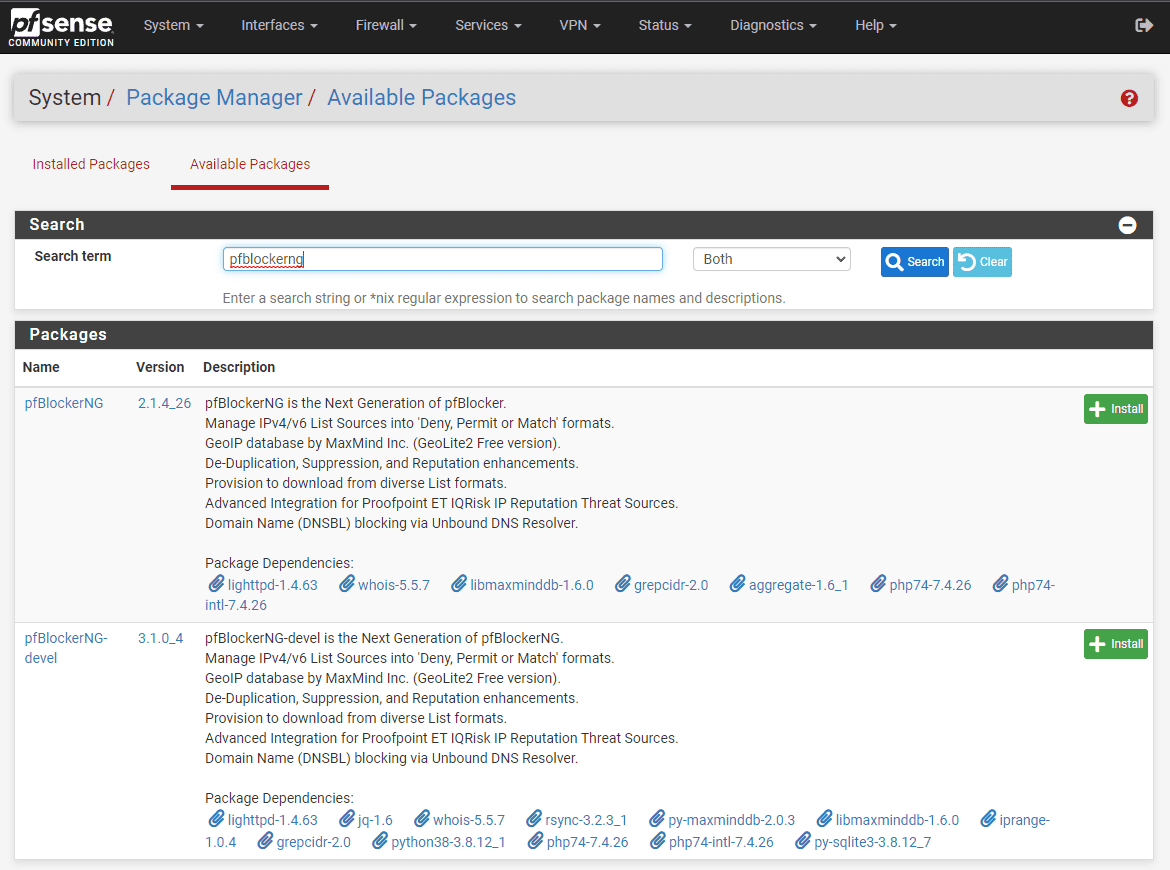The image size is (1170, 870).
Task: Open py-sqlite3-3.8.12_7 dependency link
Action: pos(863,842)
